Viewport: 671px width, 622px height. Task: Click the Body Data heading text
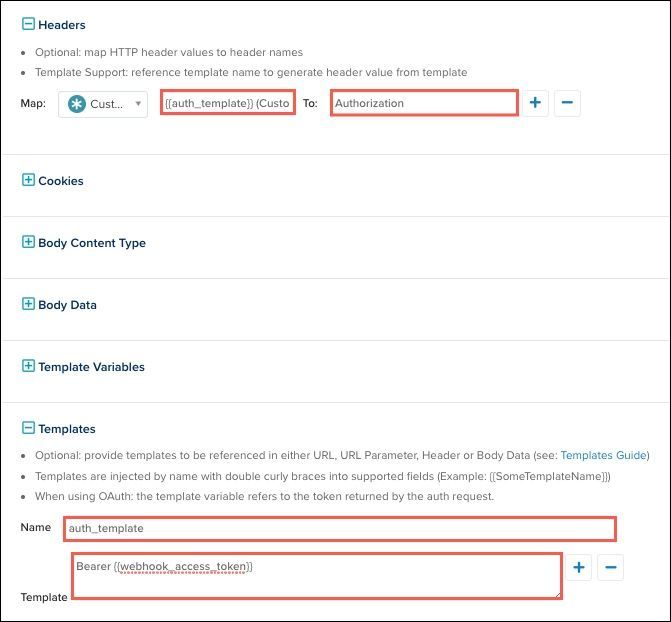click(67, 305)
